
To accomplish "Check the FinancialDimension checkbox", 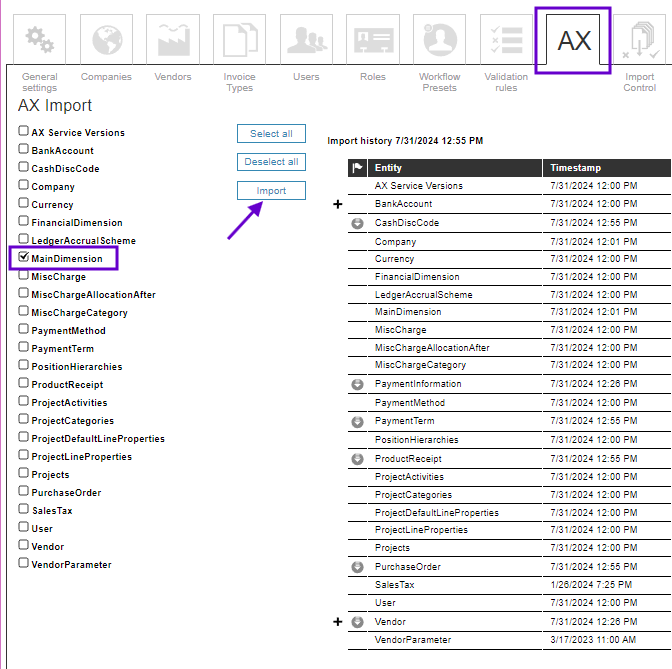I will pos(24,221).
